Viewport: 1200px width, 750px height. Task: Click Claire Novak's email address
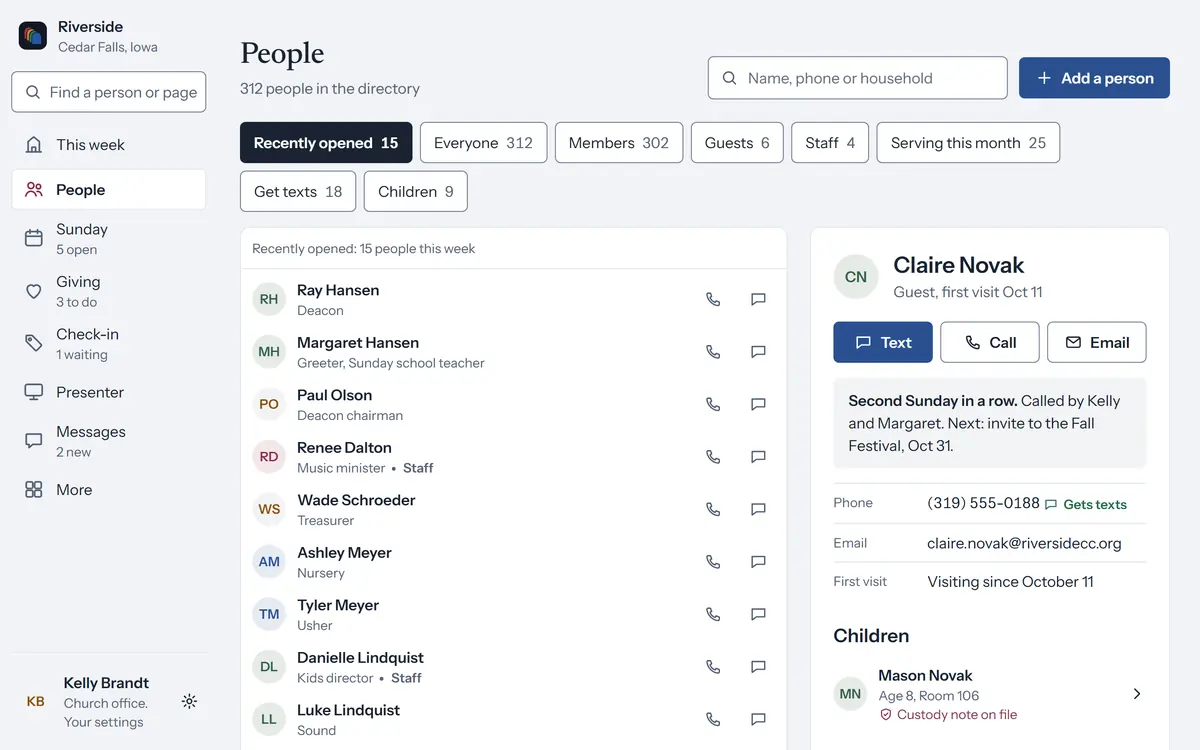tap(1024, 543)
